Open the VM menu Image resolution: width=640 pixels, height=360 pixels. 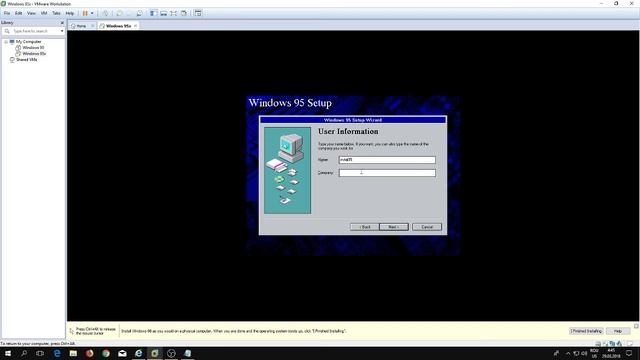(44, 13)
